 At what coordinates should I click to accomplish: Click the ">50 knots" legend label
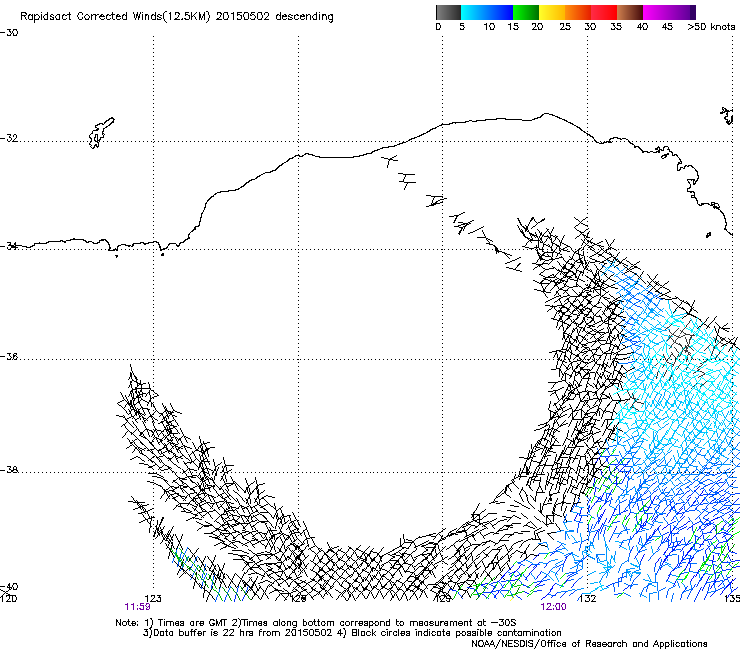(x=711, y=27)
